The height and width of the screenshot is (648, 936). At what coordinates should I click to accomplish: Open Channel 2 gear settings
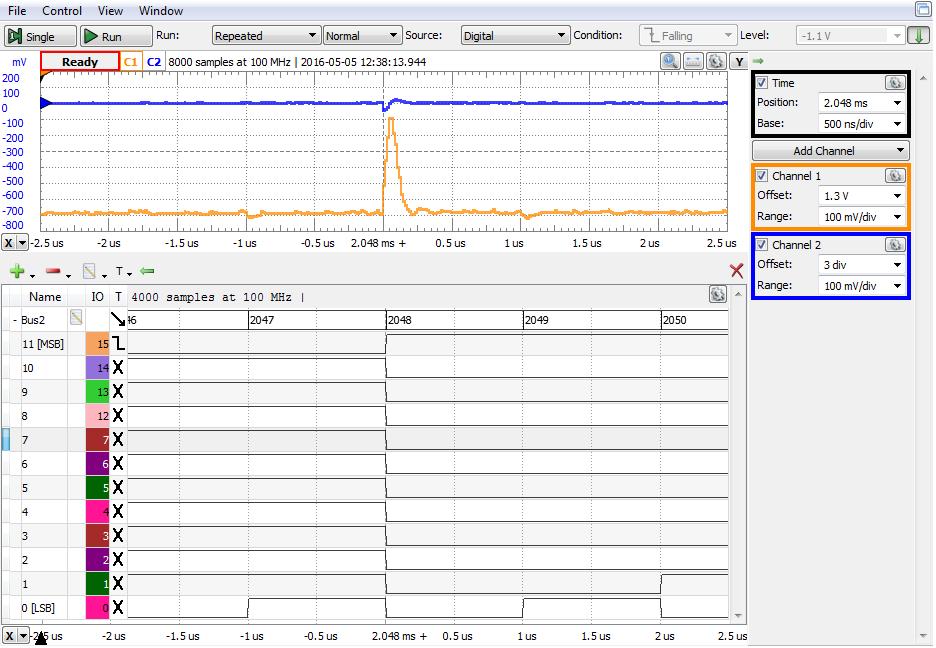pos(895,245)
